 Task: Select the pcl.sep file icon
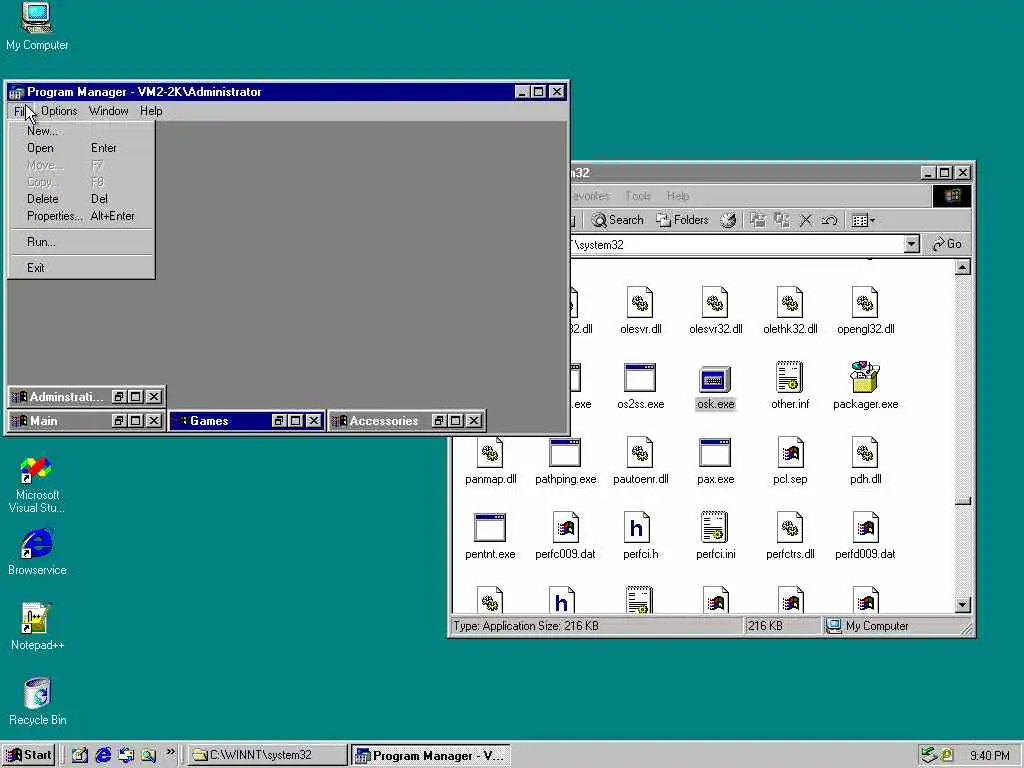pos(790,460)
